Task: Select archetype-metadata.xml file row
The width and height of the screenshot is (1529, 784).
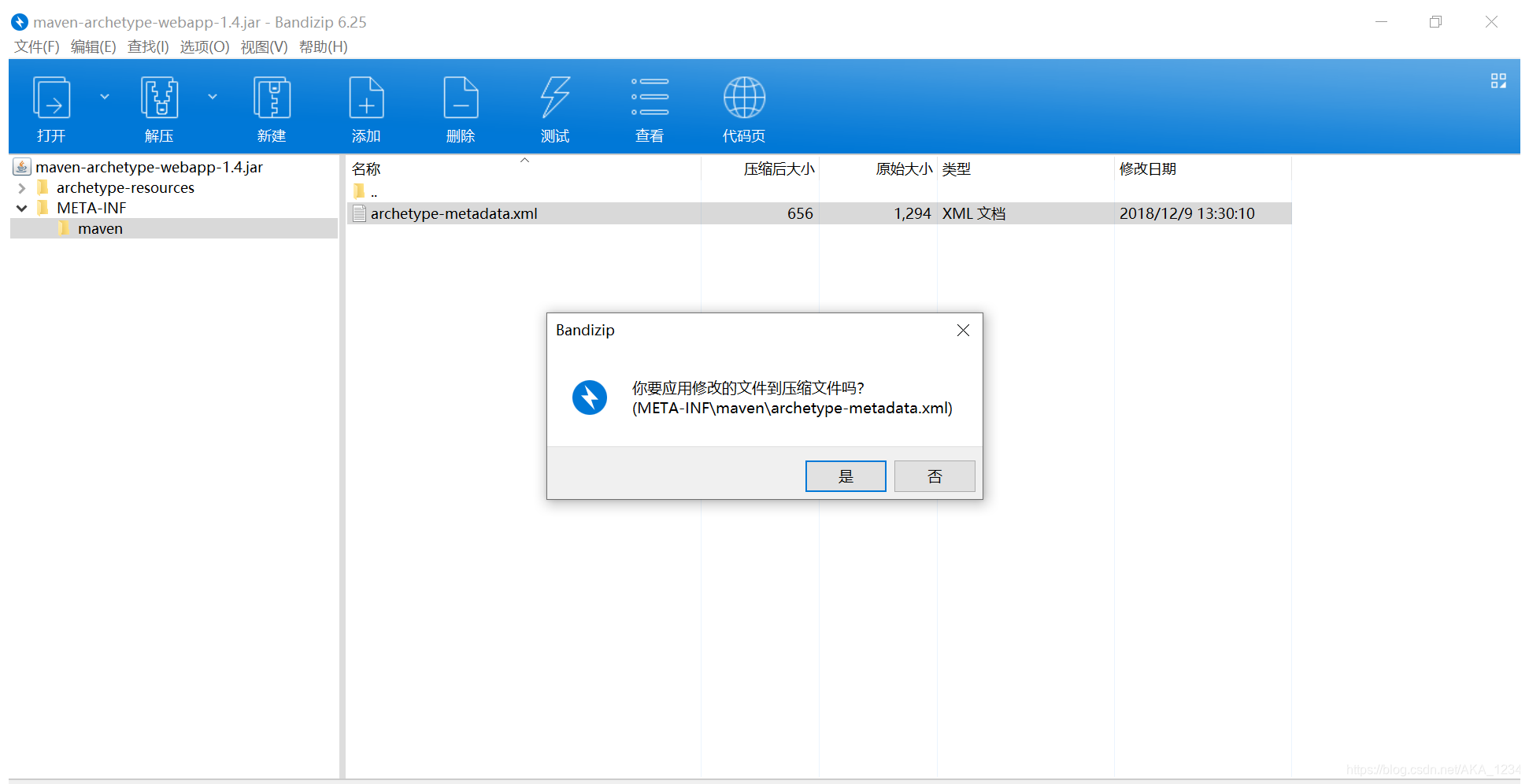Action: click(x=819, y=213)
